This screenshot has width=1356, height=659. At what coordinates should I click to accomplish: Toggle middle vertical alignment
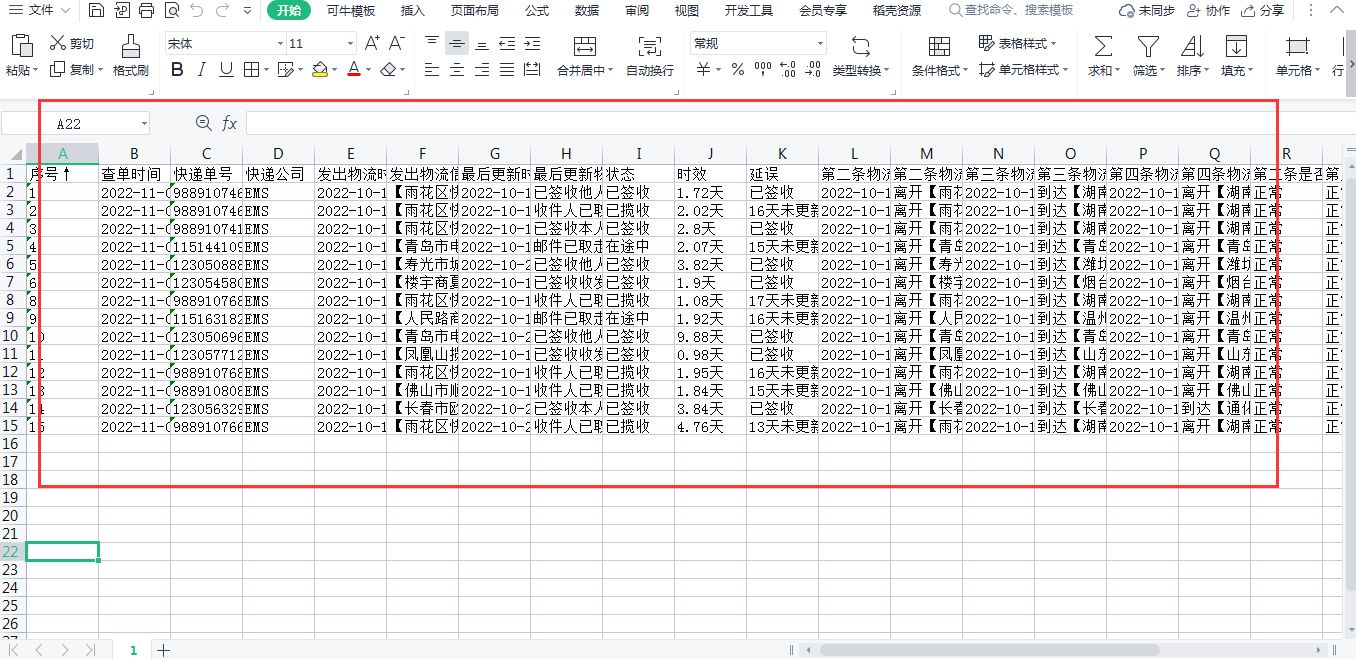[x=457, y=43]
